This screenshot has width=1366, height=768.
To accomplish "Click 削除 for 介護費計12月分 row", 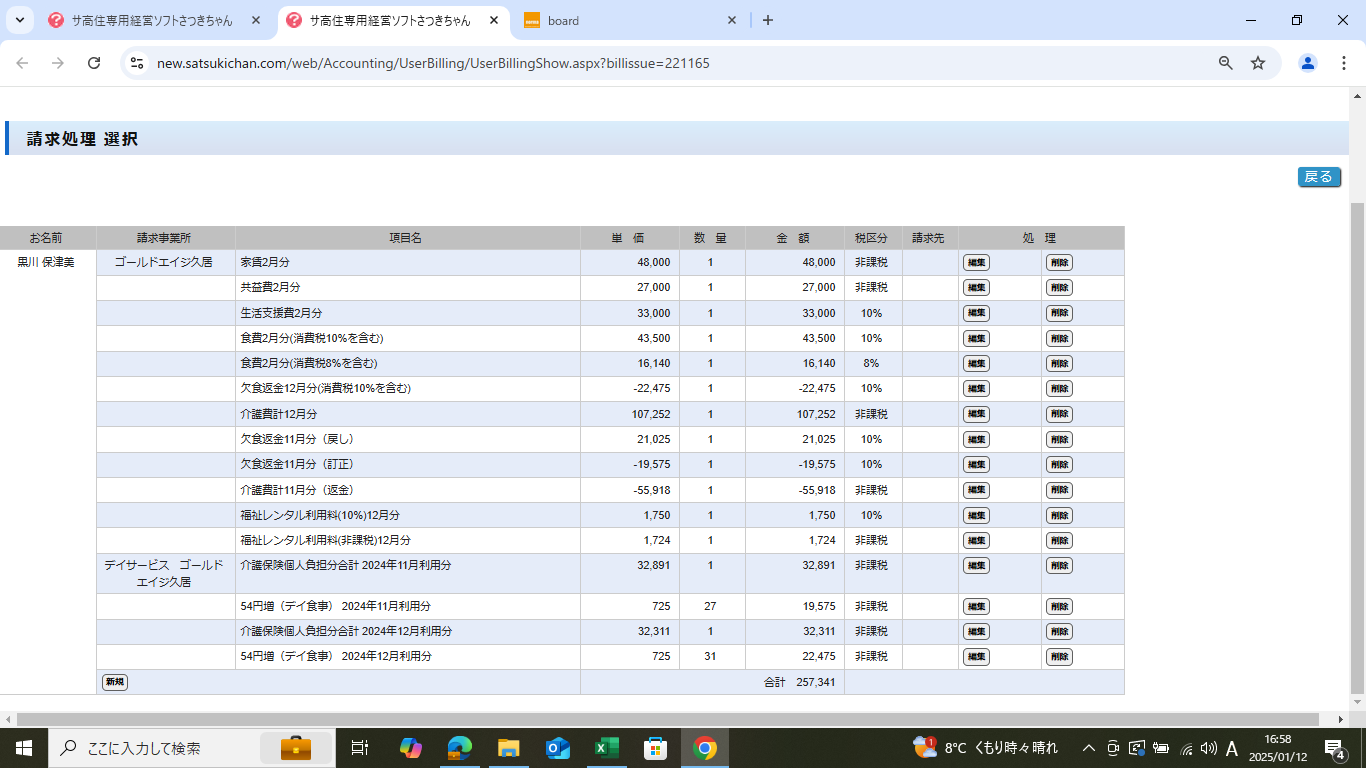I will tap(1059, 414).
